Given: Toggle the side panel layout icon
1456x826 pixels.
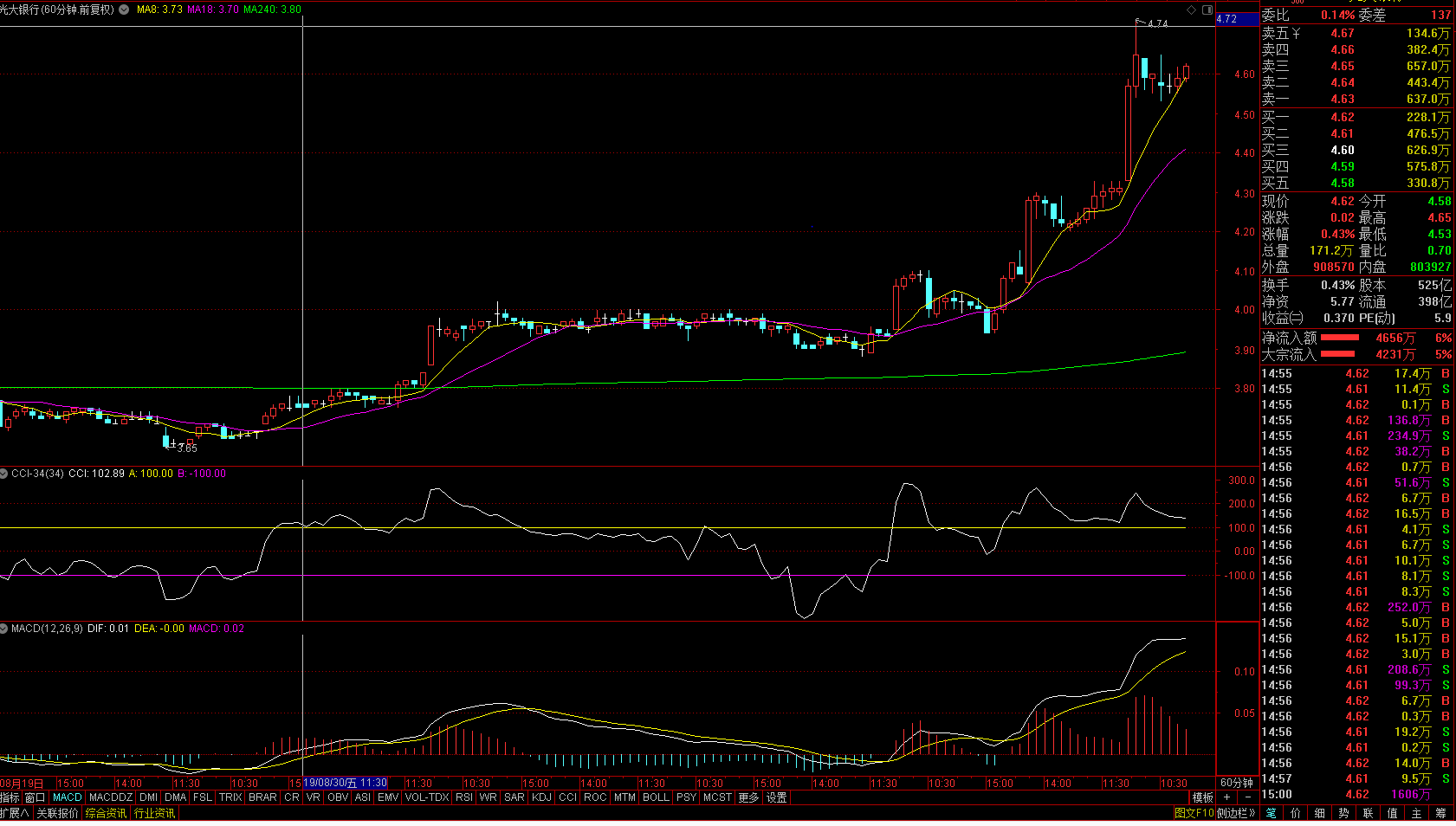Looking at the screenshot, I should click(x=1207, y=10).
